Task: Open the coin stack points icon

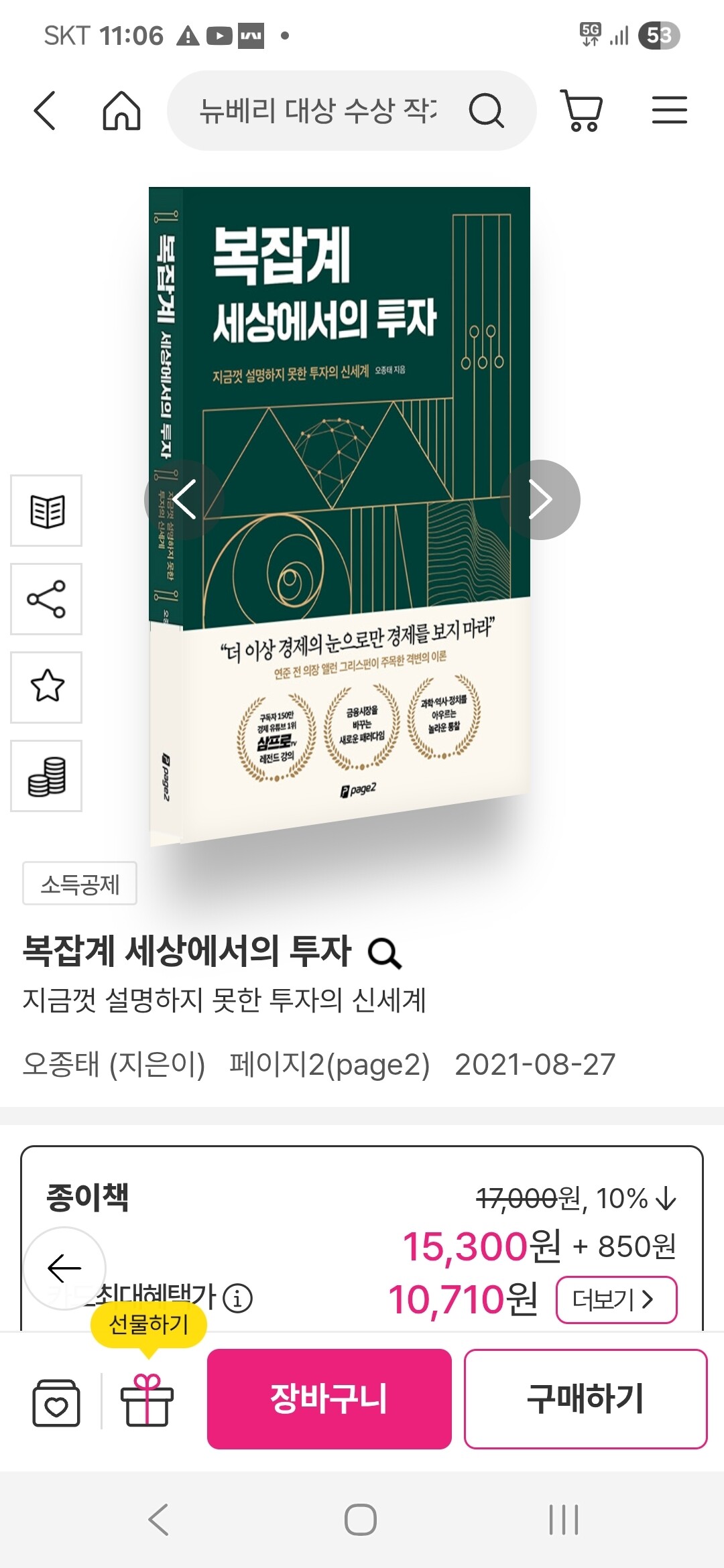Action: click(x=46, y=776)
